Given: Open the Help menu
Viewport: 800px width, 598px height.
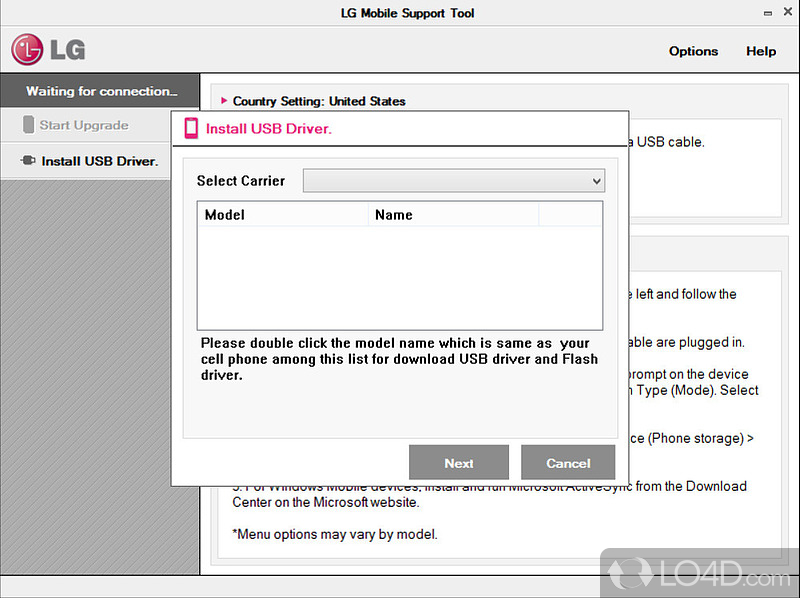Looking at the screenshot, I should pos(761,51).
